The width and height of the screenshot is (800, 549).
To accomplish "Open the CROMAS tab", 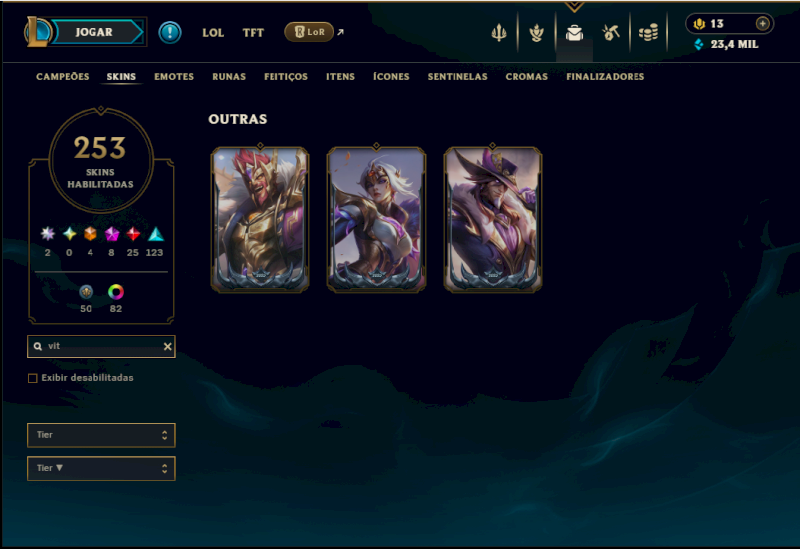I will (x=527, y=77).
